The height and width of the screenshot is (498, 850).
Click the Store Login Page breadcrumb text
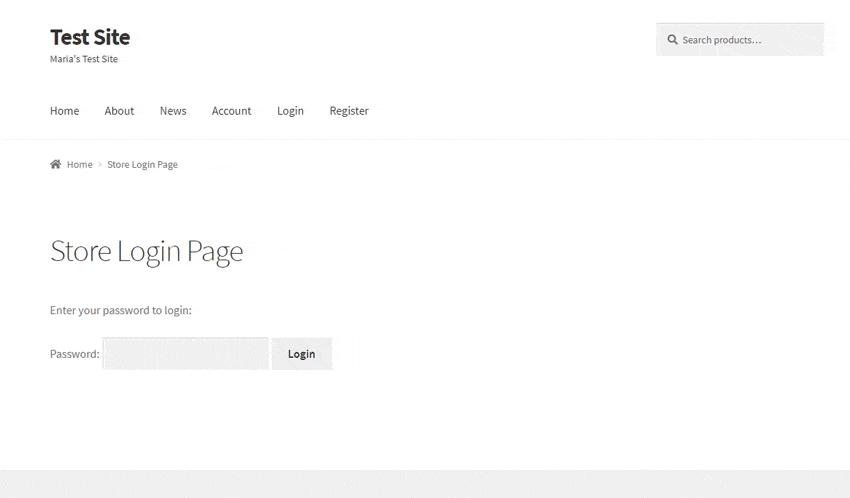click(x=143, y=165)
